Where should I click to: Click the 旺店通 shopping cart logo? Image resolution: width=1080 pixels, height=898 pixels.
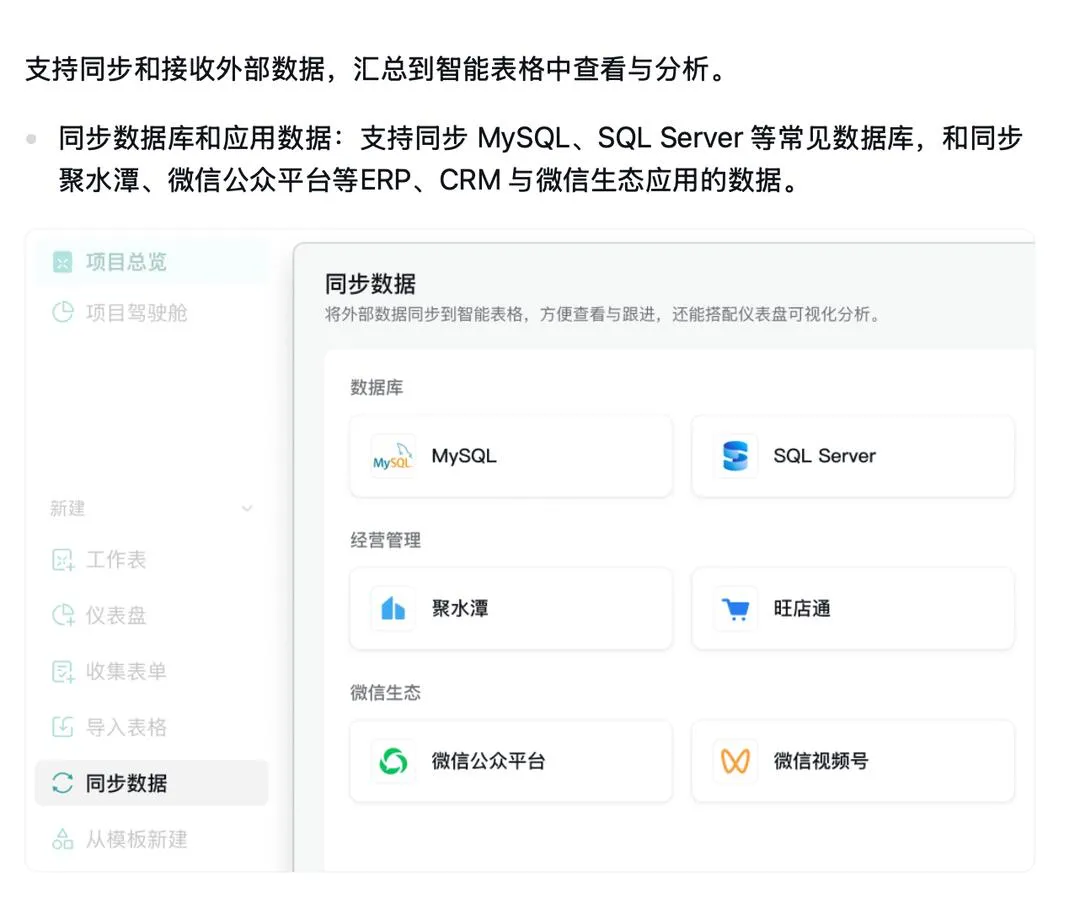click(736, 609)
